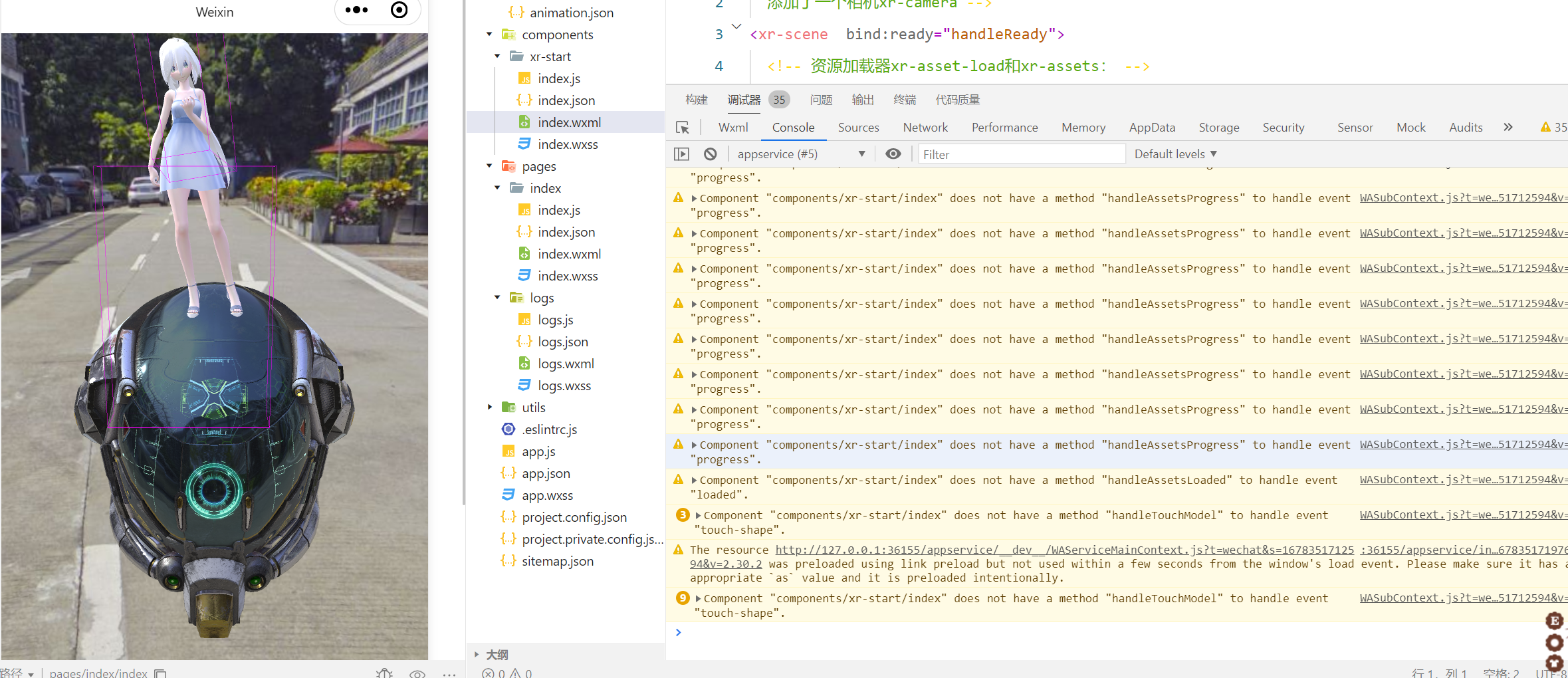The height and width of the screenshot is (678, 1568).
Task: Switch to the 终端 tab
Action: (905, 100)
